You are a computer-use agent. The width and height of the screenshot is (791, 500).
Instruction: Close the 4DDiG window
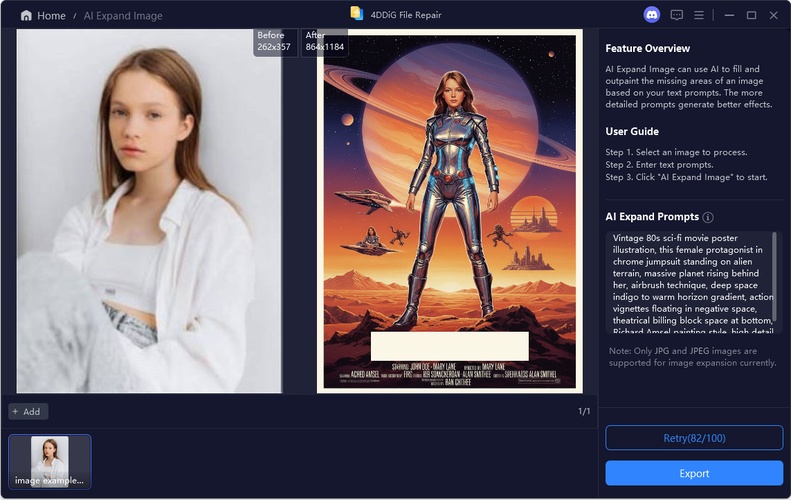tap(774, 15)
